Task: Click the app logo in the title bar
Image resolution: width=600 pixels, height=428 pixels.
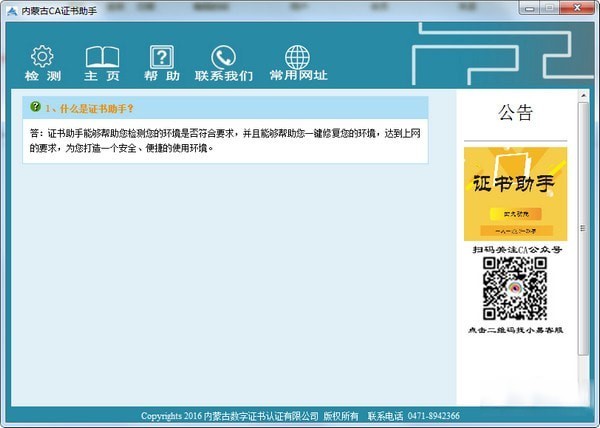Action: tap(12, 11)
